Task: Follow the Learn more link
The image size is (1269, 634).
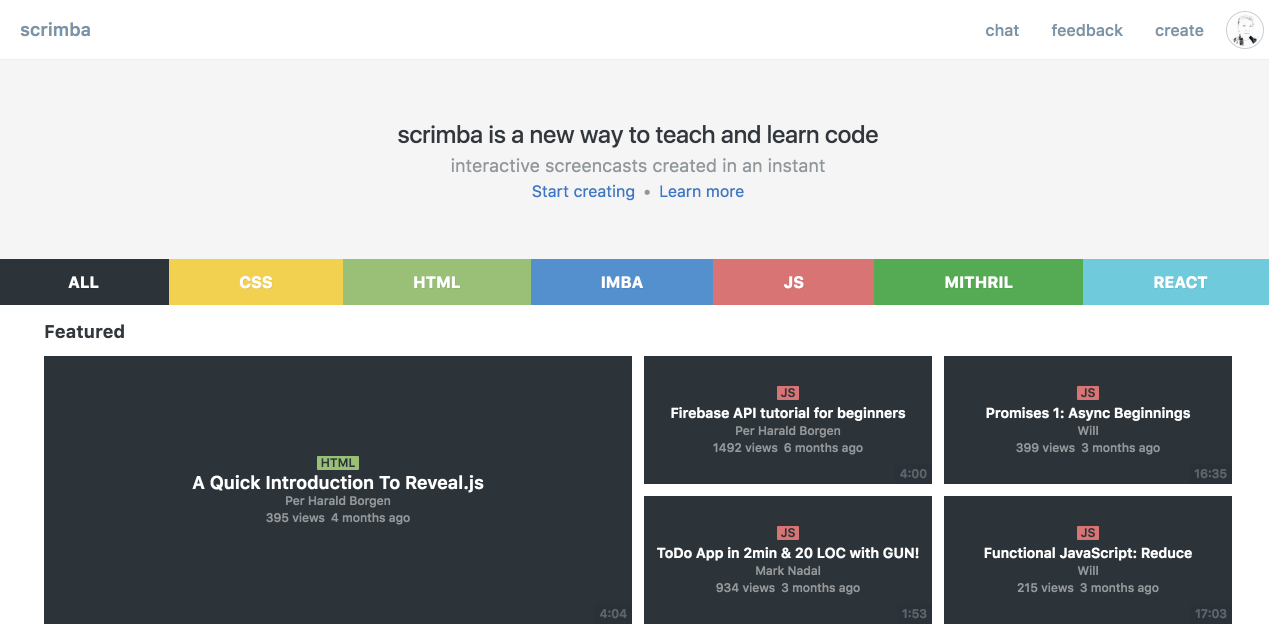Action: [701, 191]
